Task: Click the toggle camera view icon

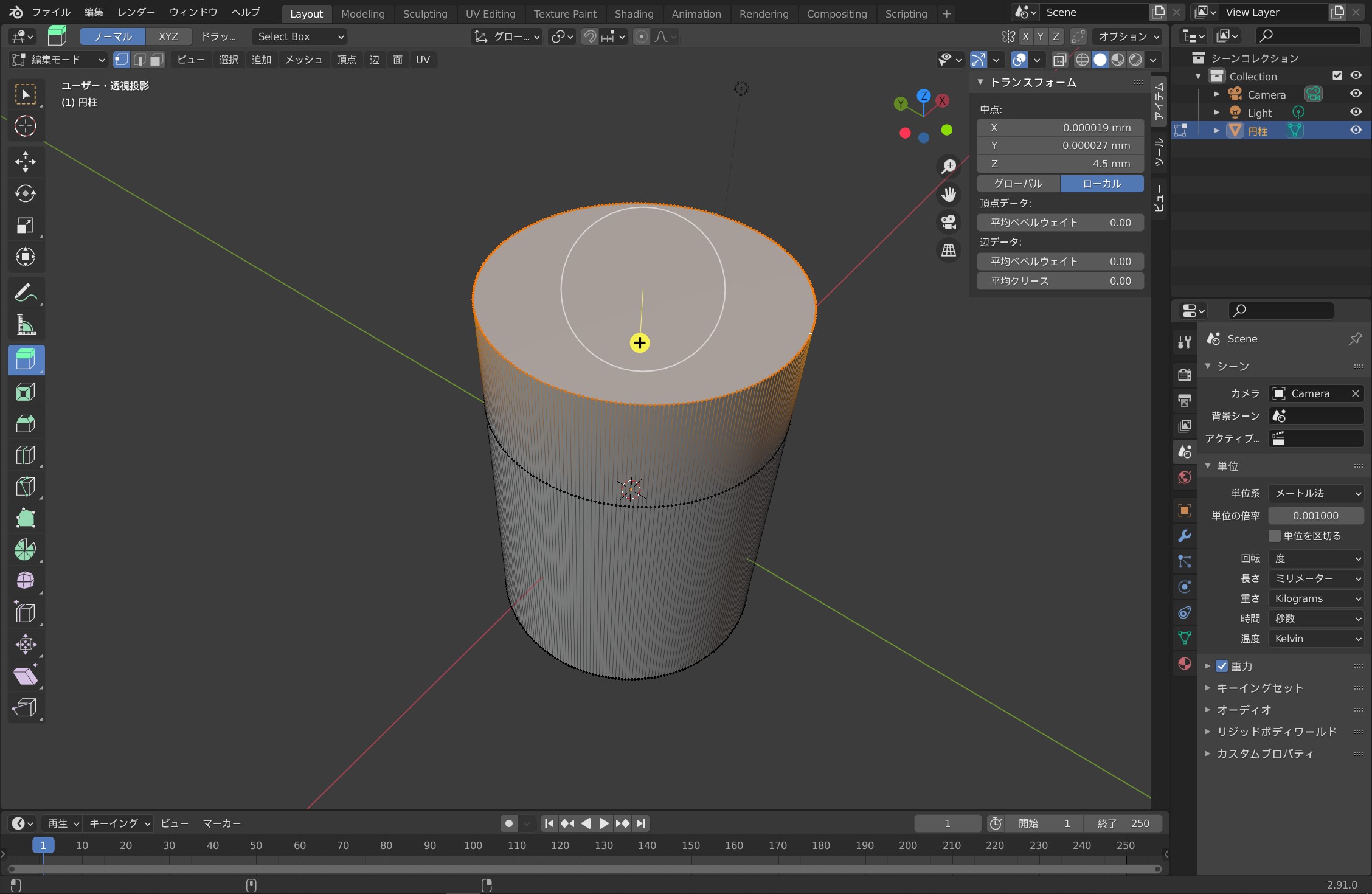Action: (949, 222)
